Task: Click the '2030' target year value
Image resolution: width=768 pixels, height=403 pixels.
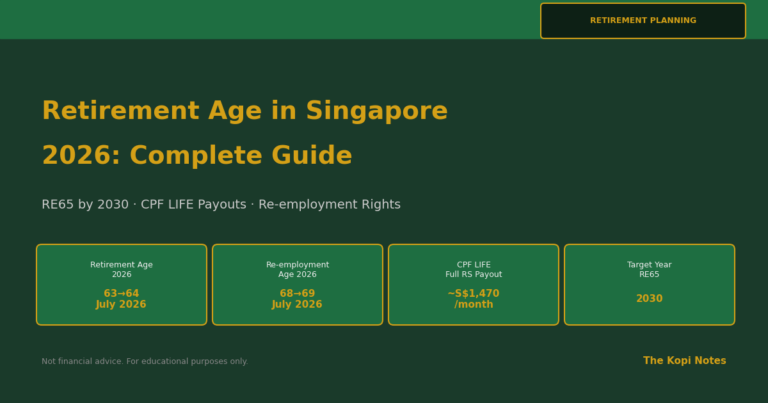Action: [649, 299]
